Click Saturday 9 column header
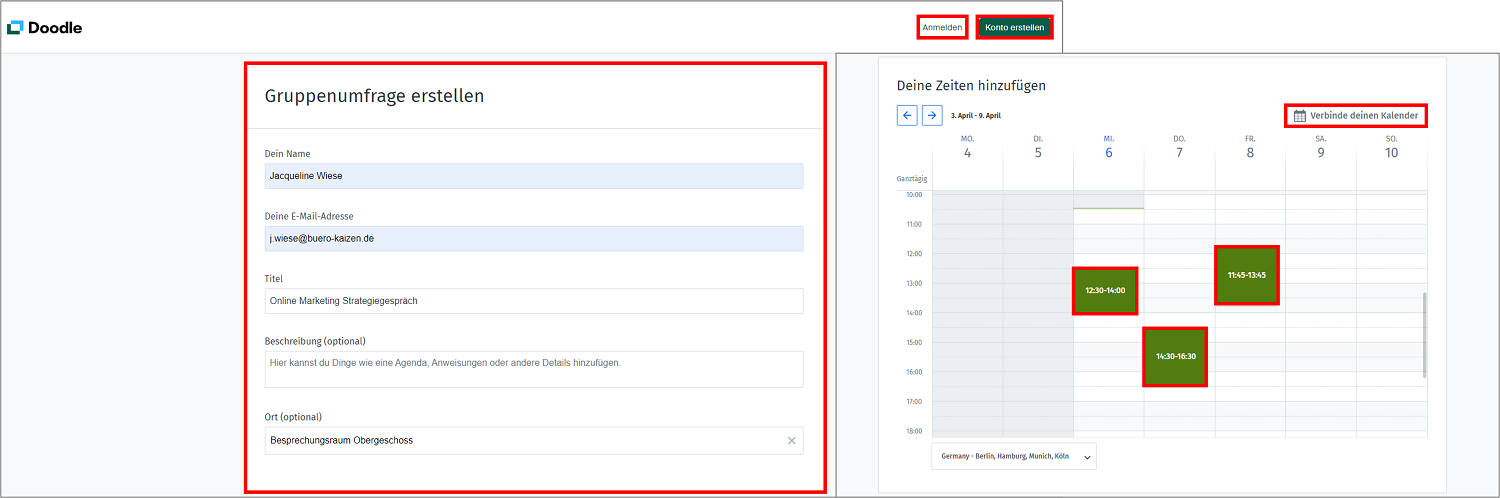 point(1321,147)
